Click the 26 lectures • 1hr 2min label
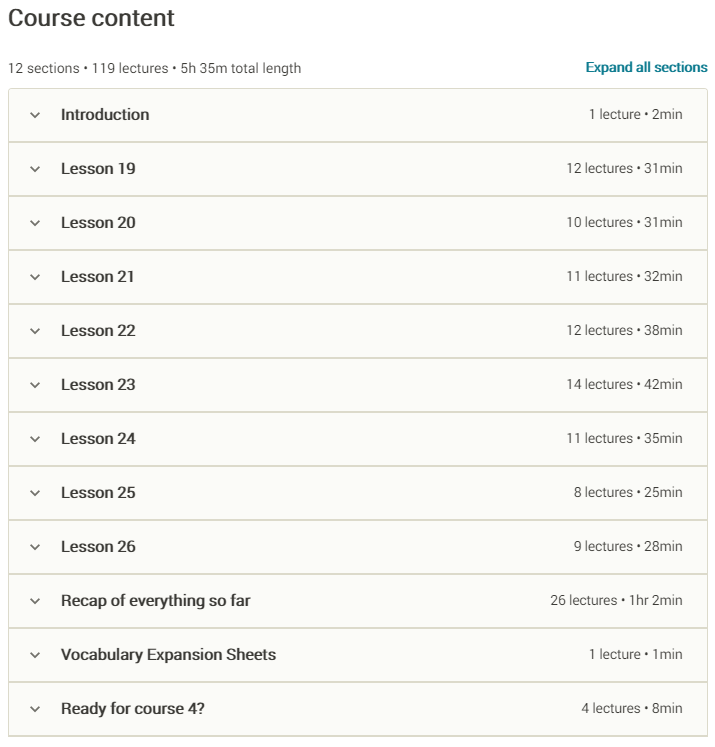The image size is (715, 747). pyautogui.click(x=616, y=600)
